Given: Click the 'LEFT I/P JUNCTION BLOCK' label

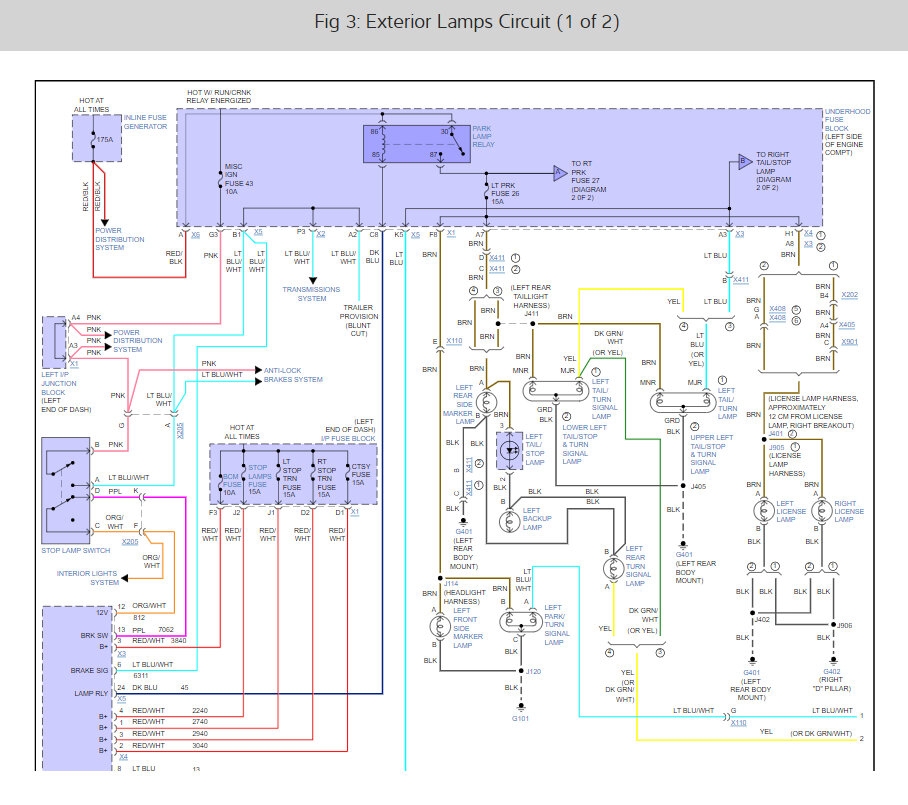Looking at the screenshot, I should [x=58, y=383].
